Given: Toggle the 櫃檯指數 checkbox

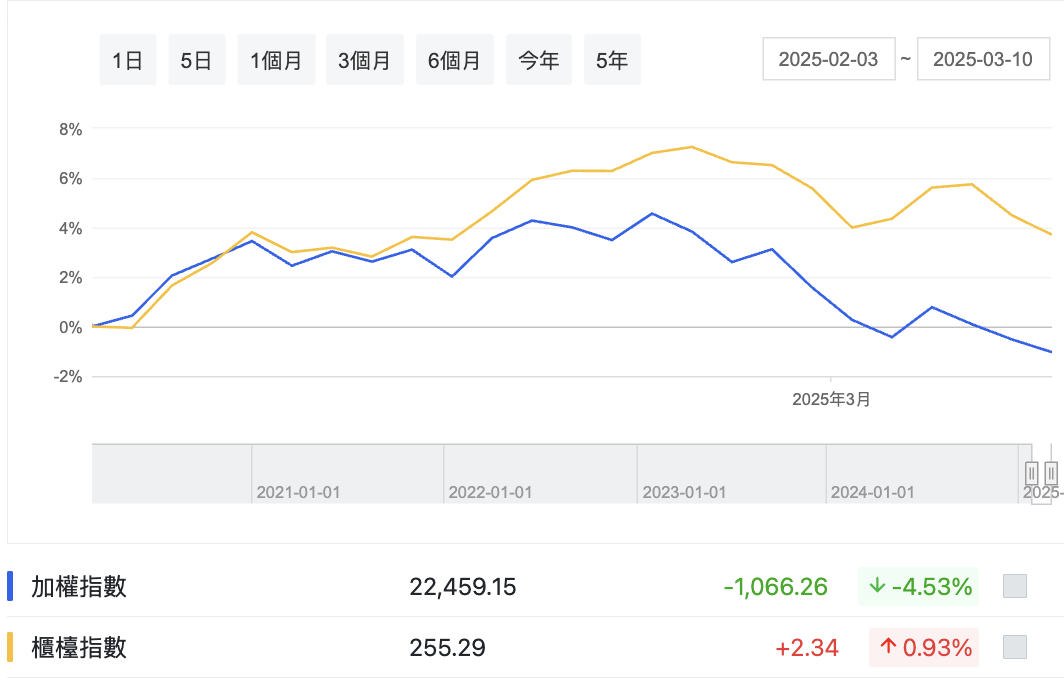Looking at the screenshot, I should coord(1015,647).
